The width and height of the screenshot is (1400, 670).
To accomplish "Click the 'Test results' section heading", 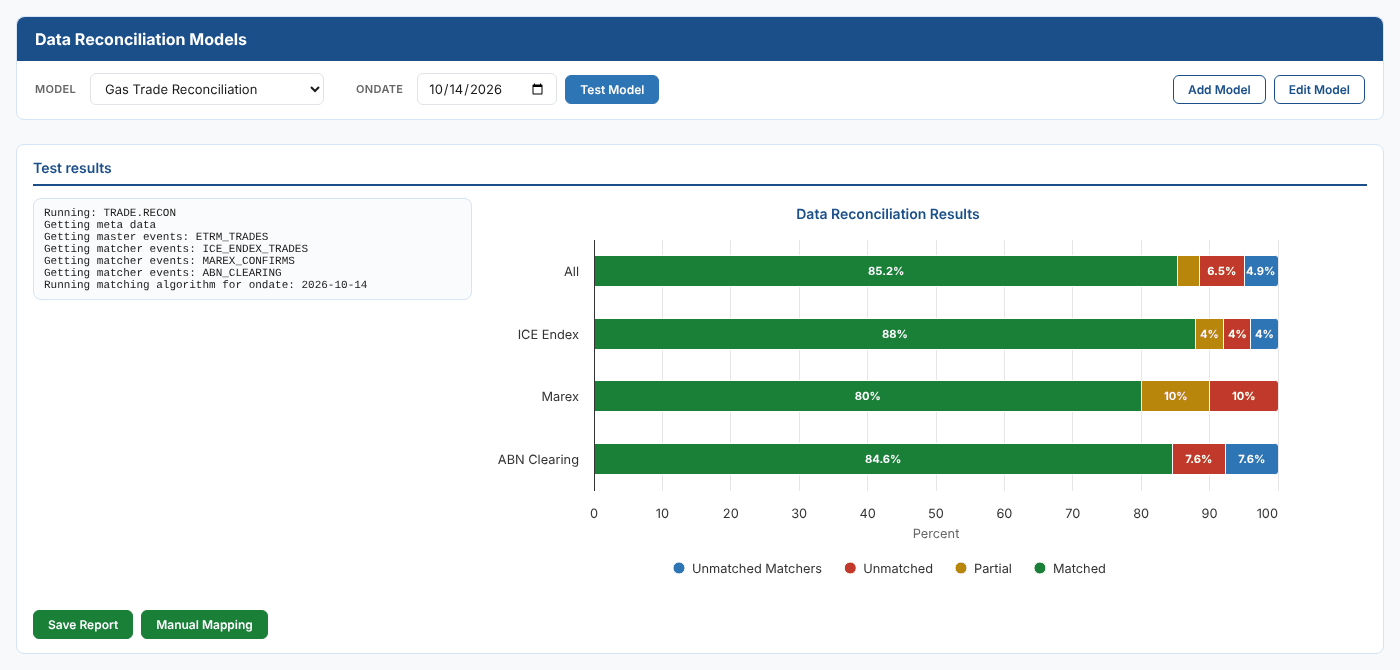I will 72,168.
